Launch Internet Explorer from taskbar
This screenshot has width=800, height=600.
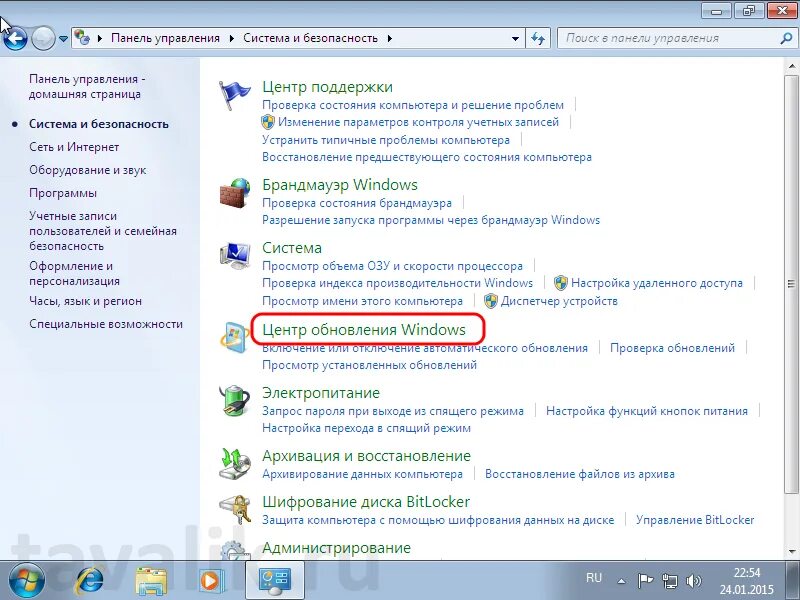90,580
